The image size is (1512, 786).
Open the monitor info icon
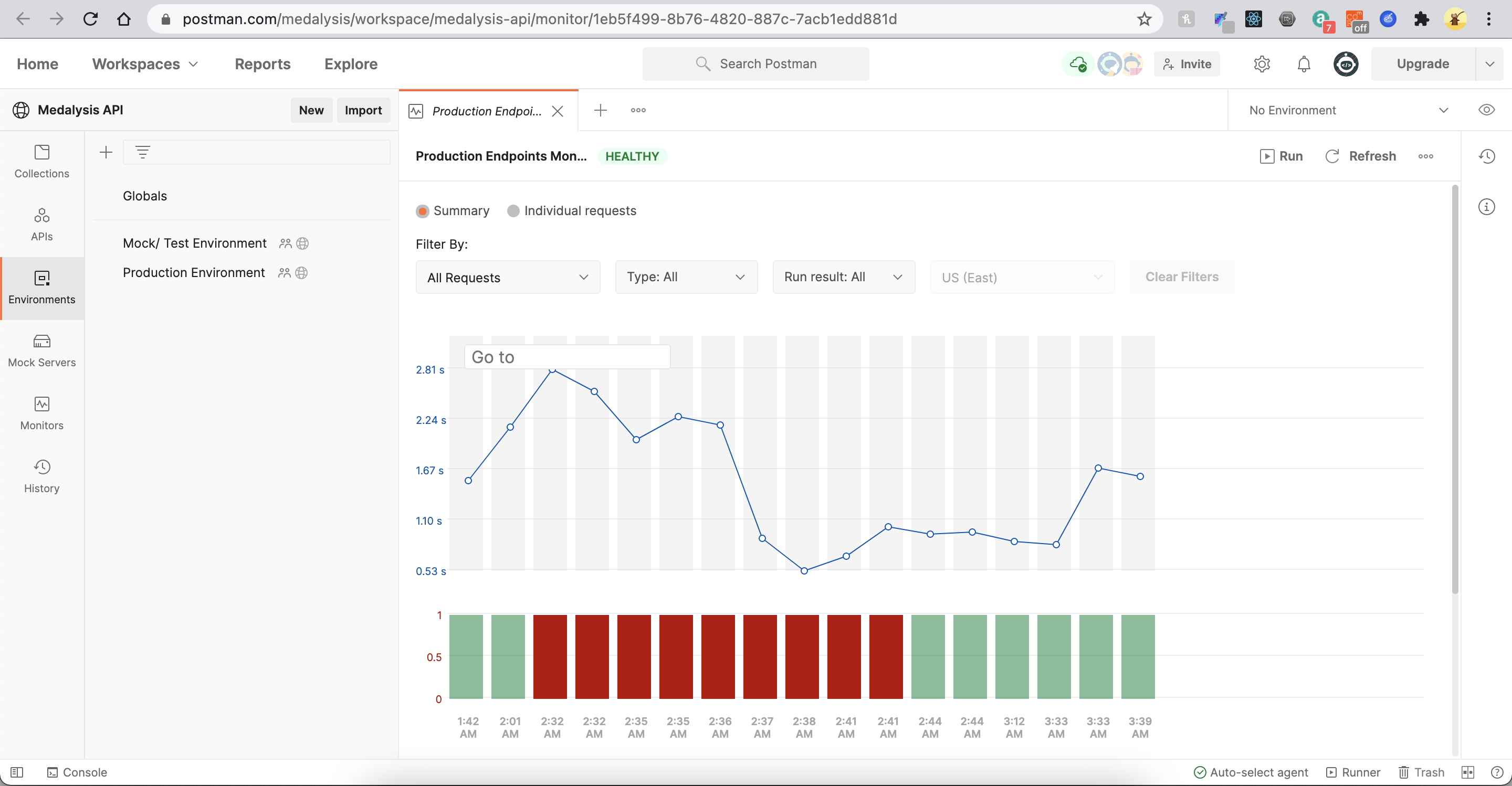point(1486,207)
